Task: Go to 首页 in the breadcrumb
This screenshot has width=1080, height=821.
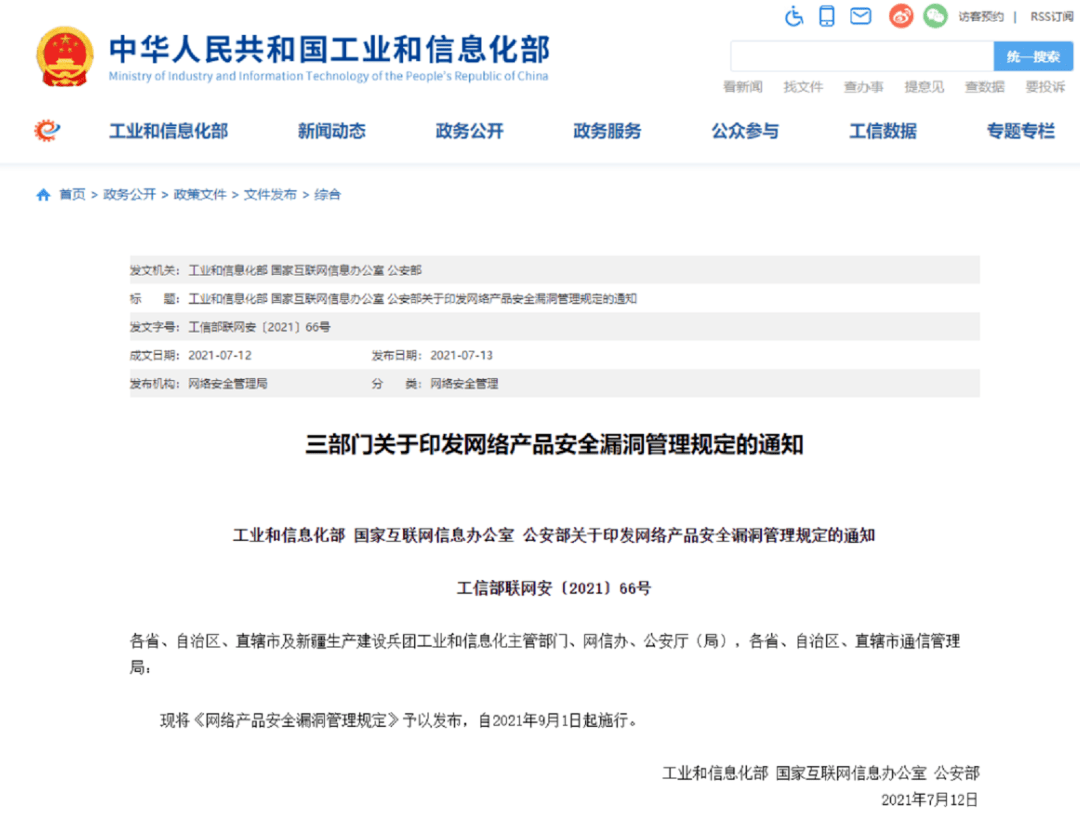Action: click(72, 195)
